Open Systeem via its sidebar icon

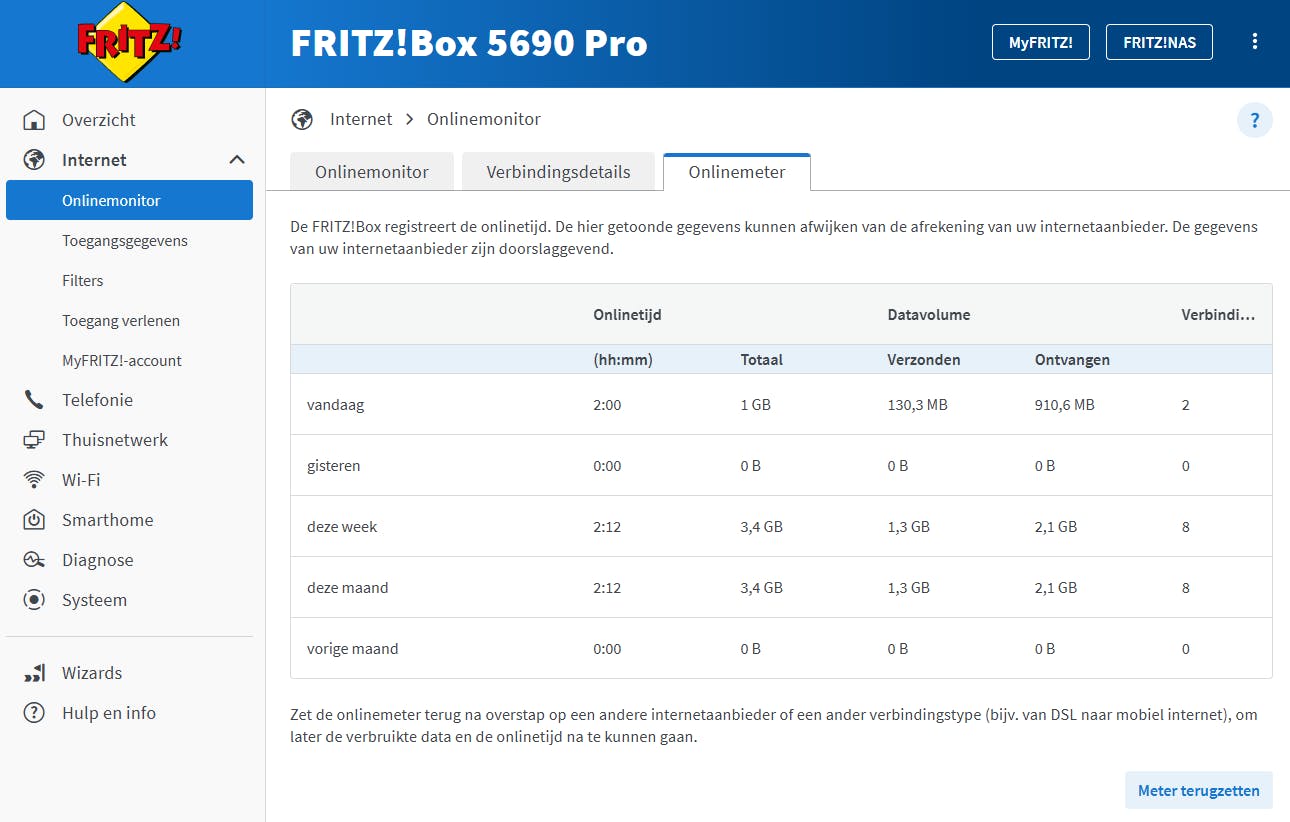pyautogui.click(x=33, y=599)
